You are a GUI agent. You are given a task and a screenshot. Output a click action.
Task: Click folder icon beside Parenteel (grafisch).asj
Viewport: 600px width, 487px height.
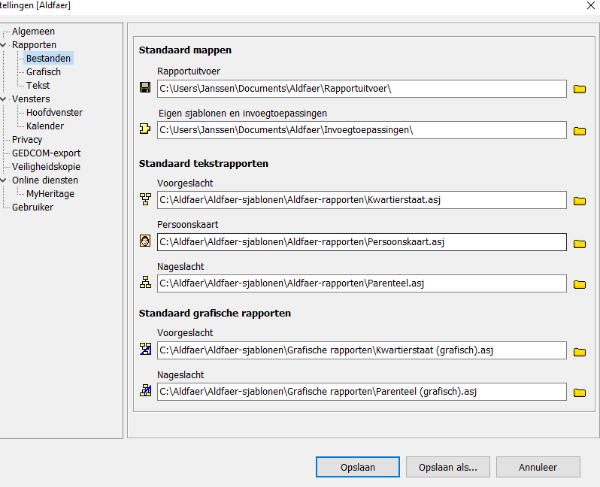(579, 392)
